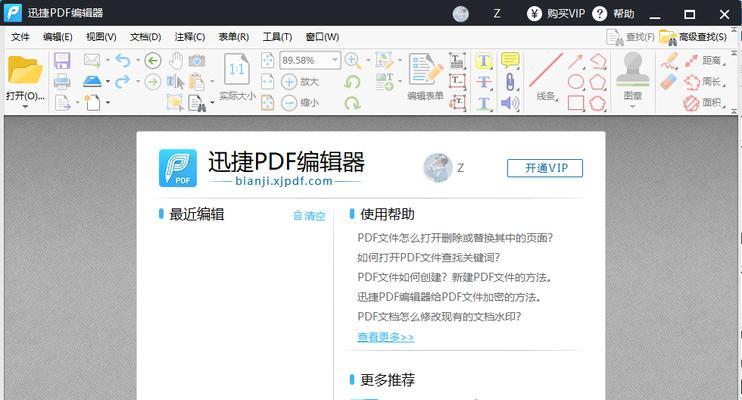Open the 高级查找(S) advanced search
The height and width of the screenshot is (400, 742).
coord(693,37)
